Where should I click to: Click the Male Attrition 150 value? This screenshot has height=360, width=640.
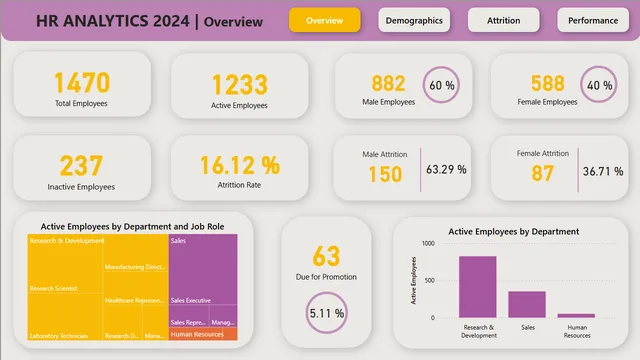pyautogui.click(x=385, y=174)
